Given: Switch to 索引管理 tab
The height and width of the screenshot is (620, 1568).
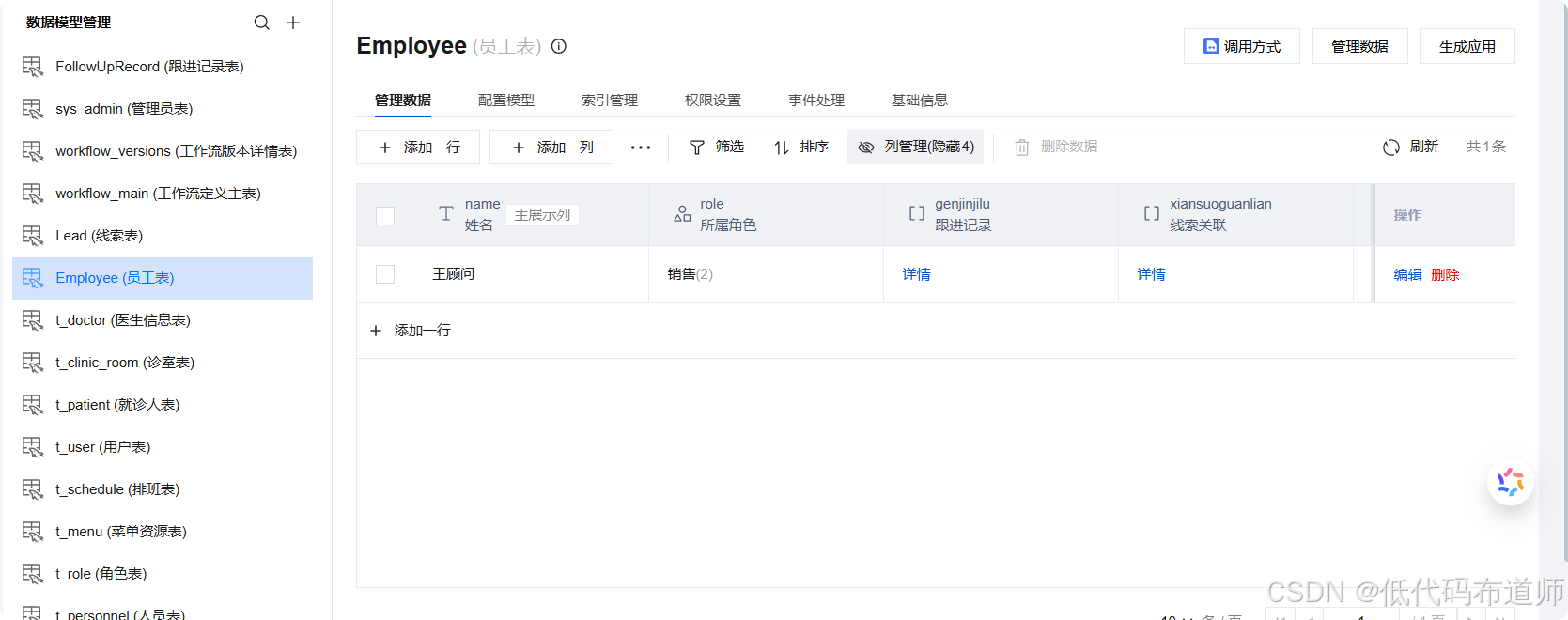Looking at the screenshot, I should (x=610, y=101).
